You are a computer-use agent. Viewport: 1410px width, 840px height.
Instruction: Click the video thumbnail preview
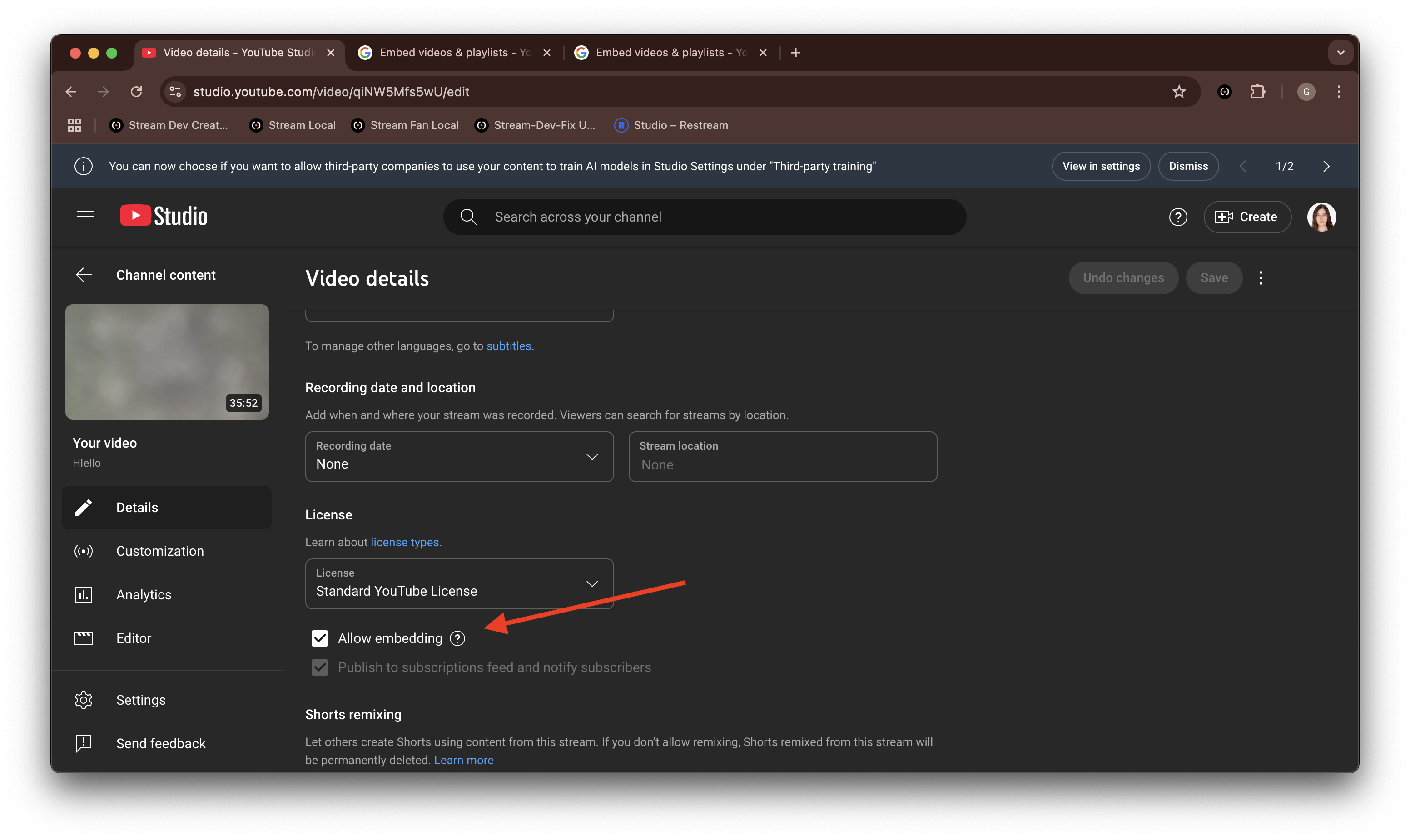coord(166,362)
